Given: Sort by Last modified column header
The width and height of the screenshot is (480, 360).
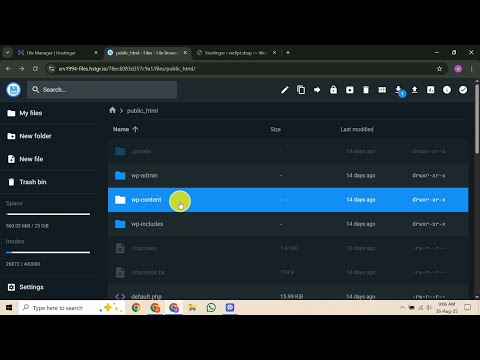Looking at the screenshot, I should (357, 129).
